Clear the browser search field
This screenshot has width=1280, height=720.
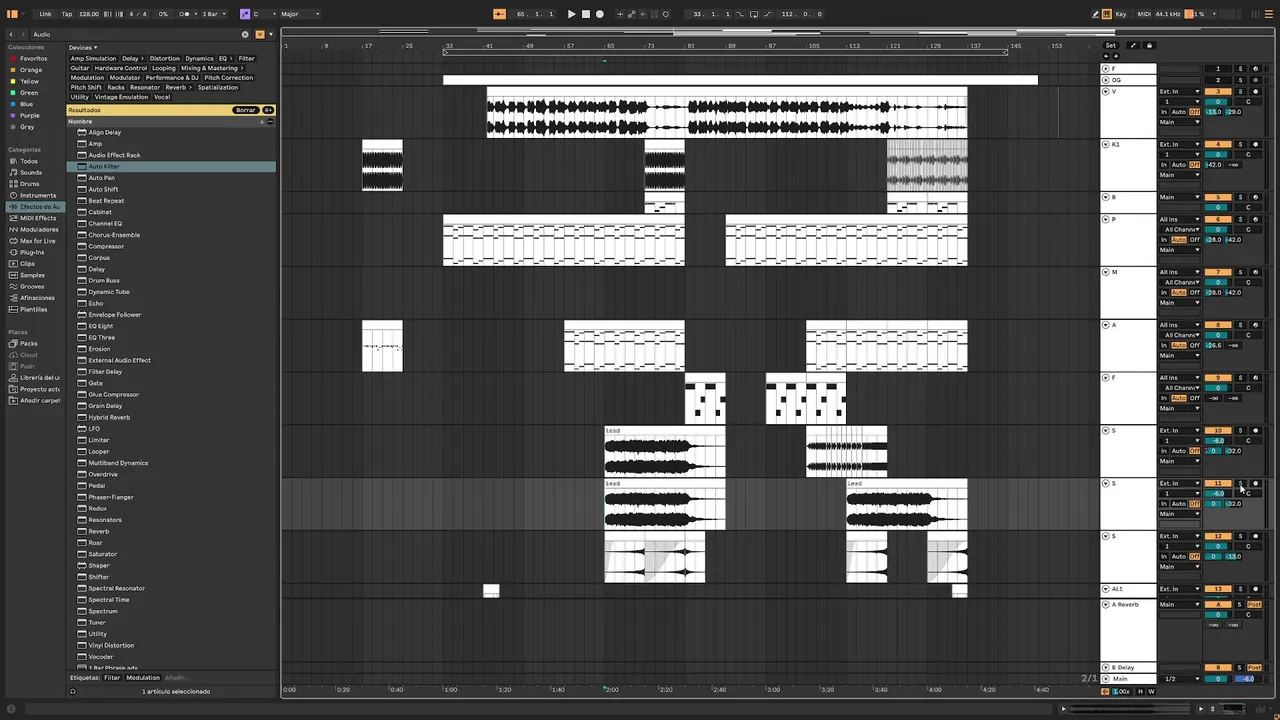tap(245, 34)
